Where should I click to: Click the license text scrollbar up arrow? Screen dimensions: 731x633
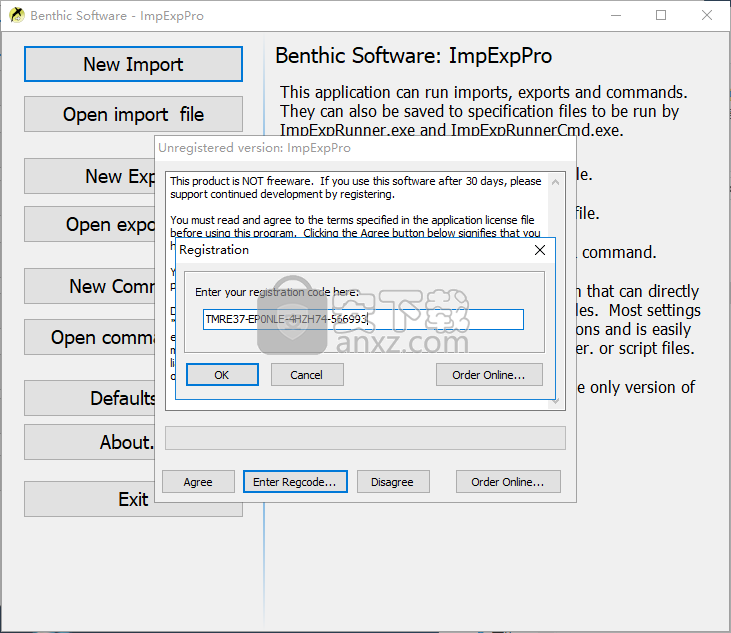click(555, 182)
